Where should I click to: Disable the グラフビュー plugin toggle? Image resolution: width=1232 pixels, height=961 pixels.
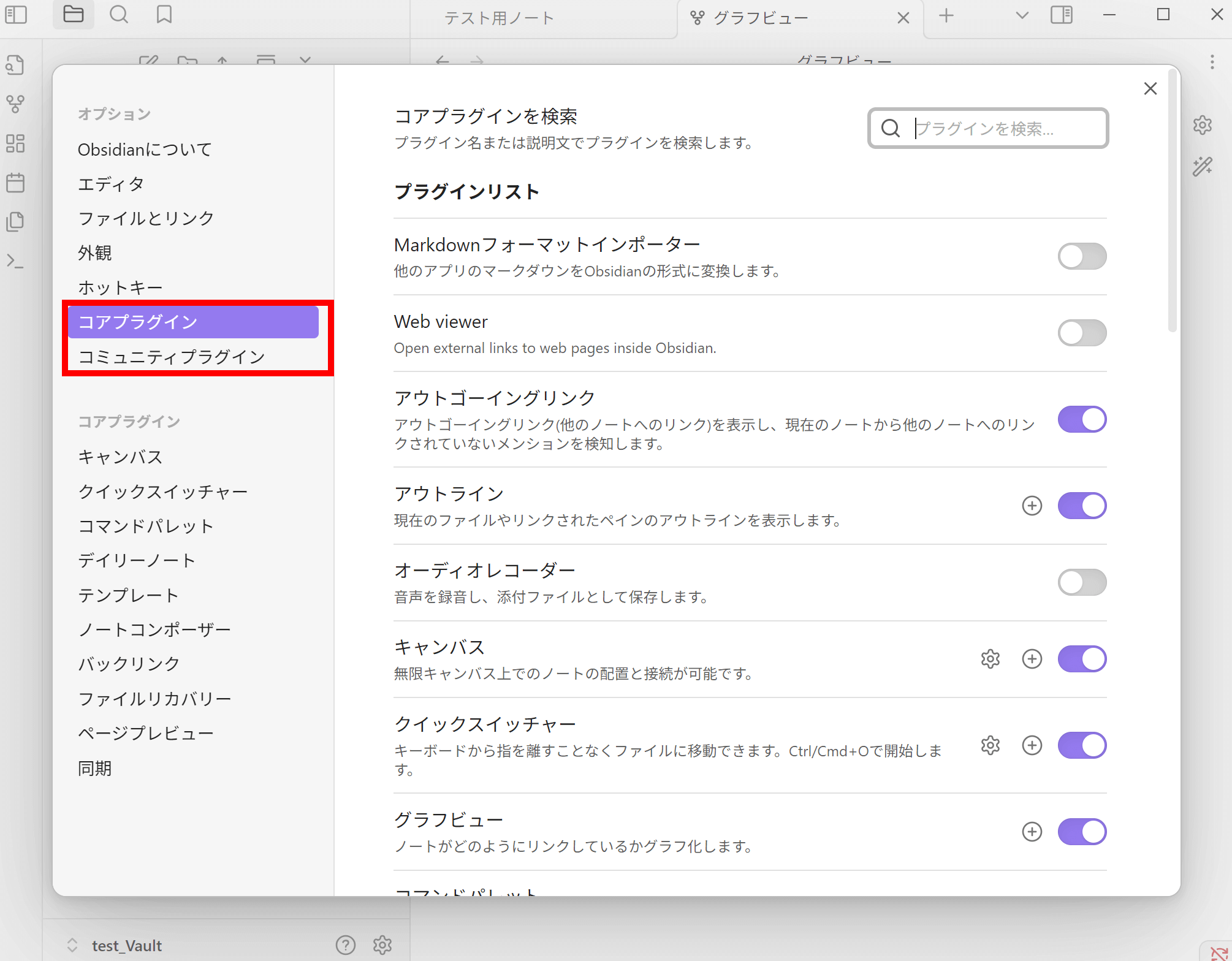(x=1082, y=832)
